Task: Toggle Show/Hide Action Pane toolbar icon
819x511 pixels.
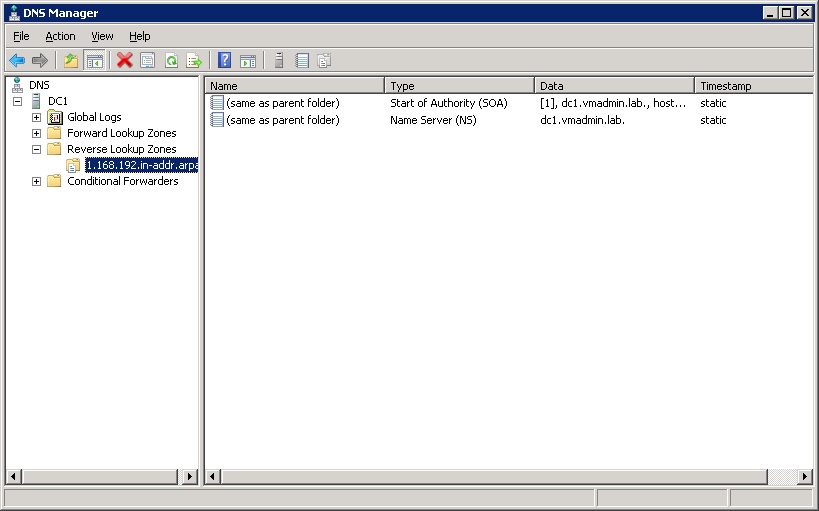Action: tap(248, 61)
